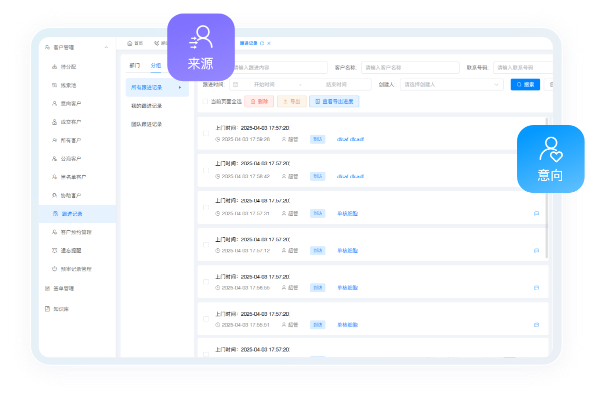Open the home icon tab in top bar
Image resolution: width=593 pixels, height=399 pixels.
pos(130,43)
